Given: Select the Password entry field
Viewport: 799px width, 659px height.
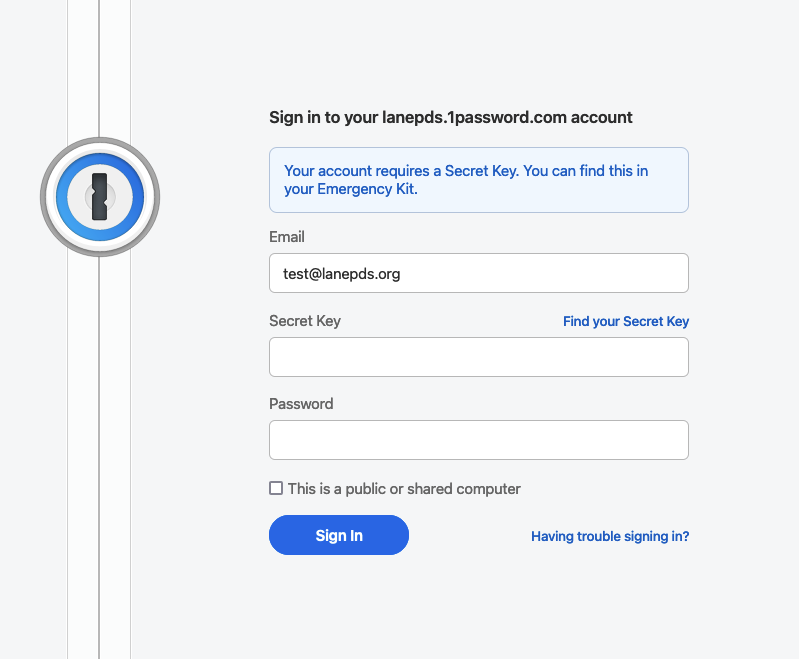Looking at the screenshot, I should click(x=478, y=440).
